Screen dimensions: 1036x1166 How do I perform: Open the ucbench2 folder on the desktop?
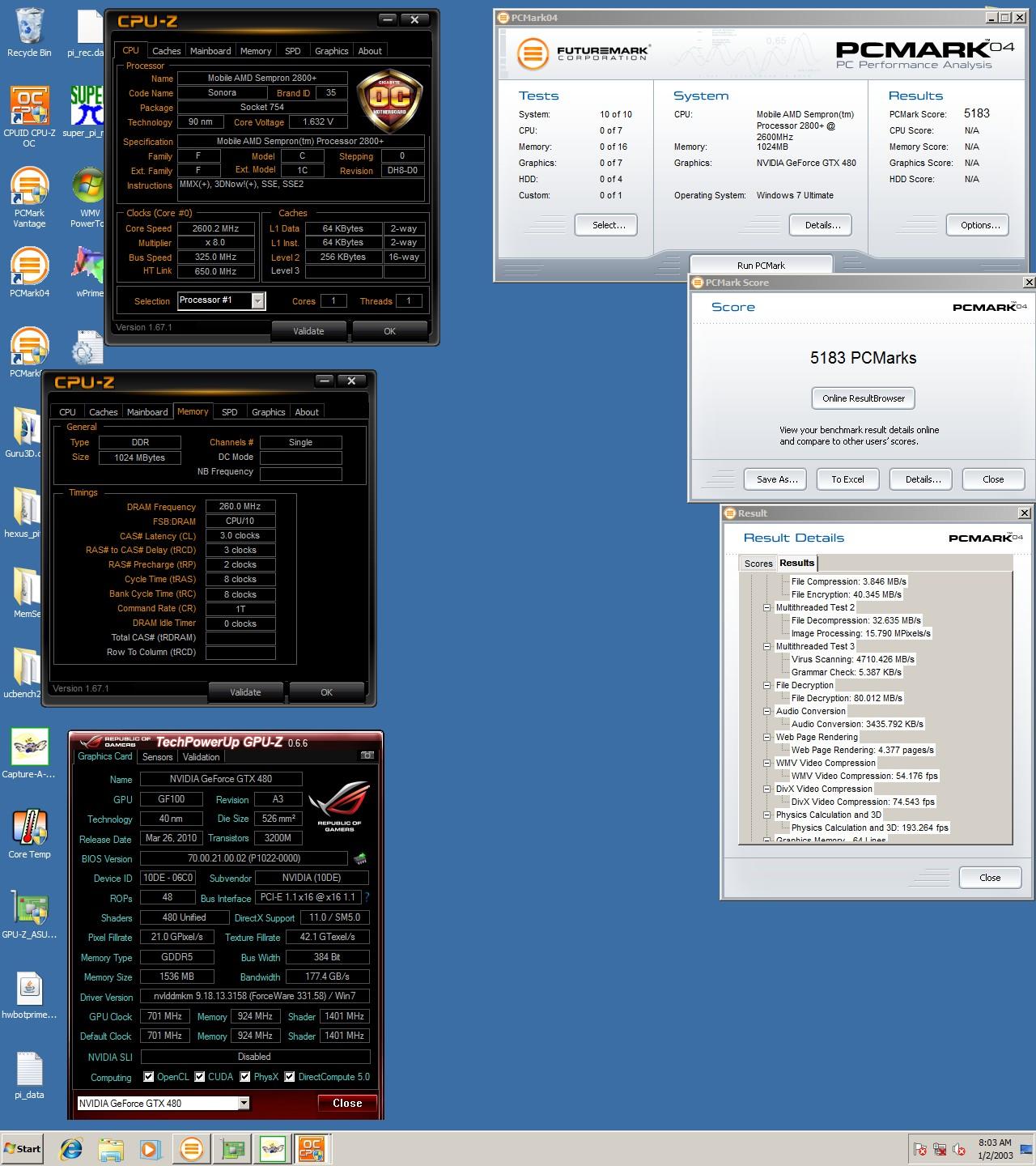24,673
